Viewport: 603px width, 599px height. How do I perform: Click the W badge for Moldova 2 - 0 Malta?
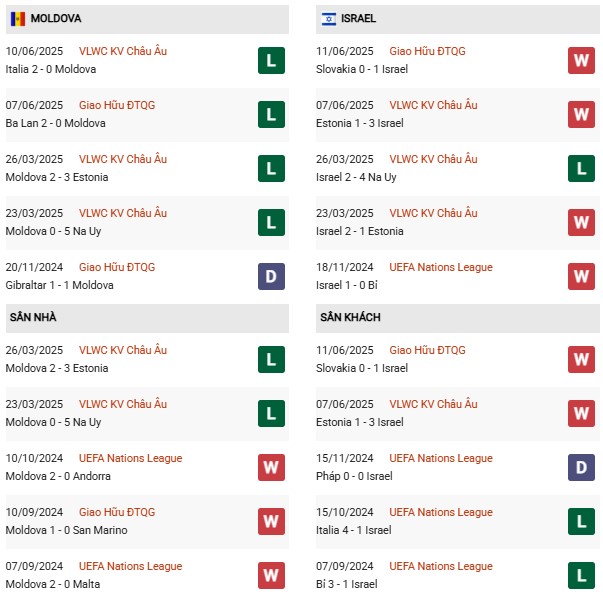coord(271,576)
